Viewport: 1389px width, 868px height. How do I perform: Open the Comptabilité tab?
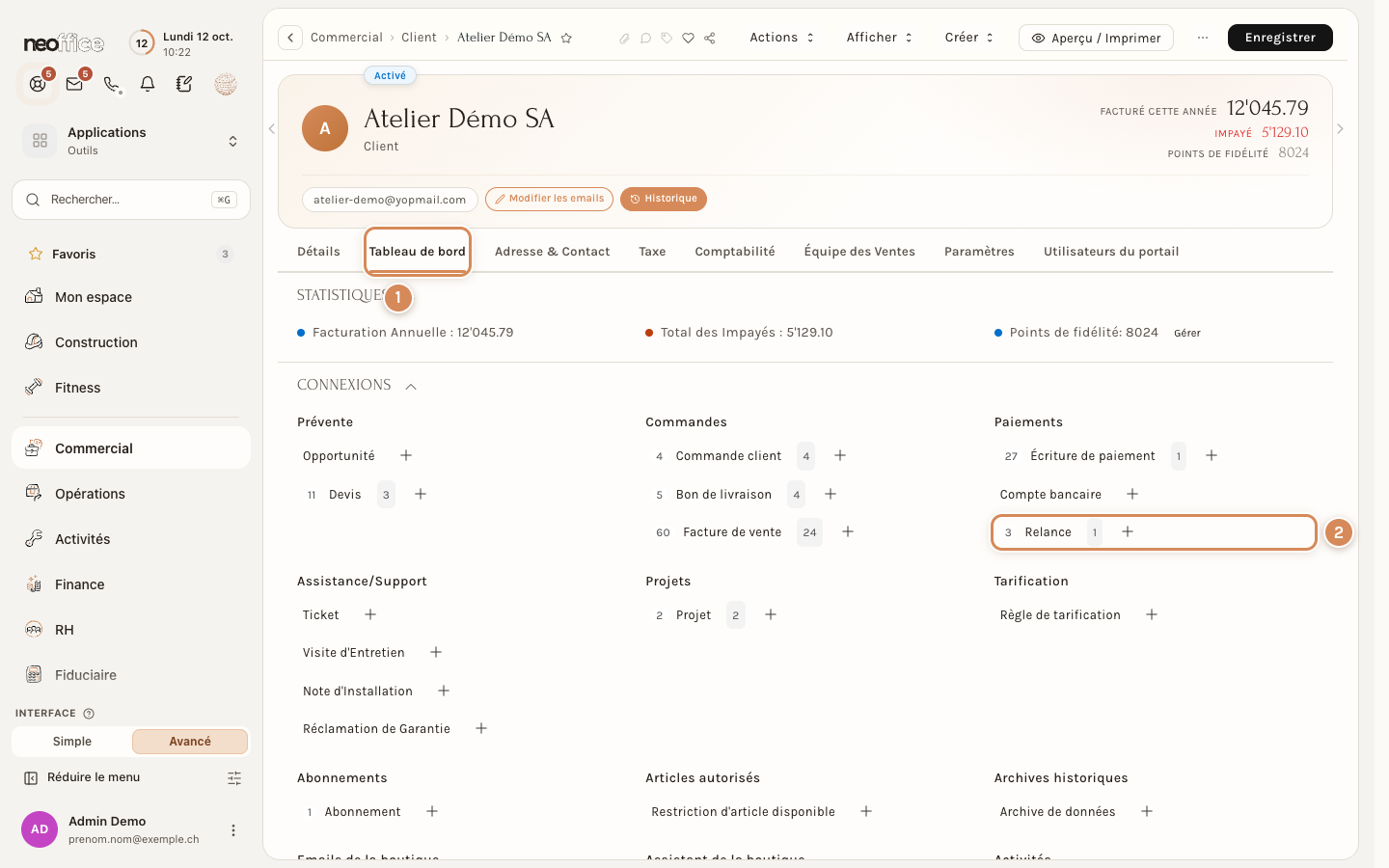(735, 252)
